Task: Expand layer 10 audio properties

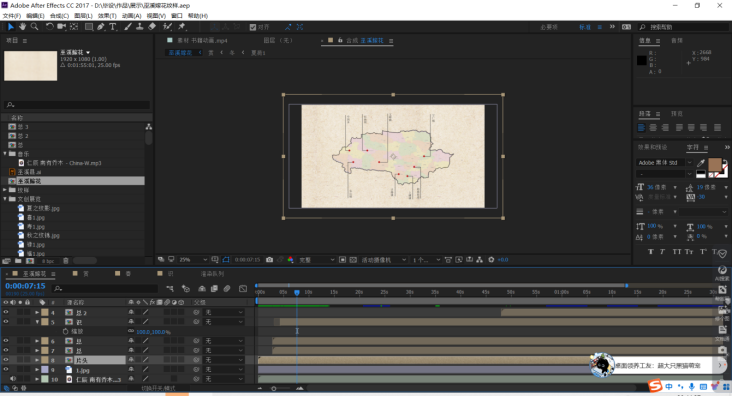Action: click(x=37, y=379)
